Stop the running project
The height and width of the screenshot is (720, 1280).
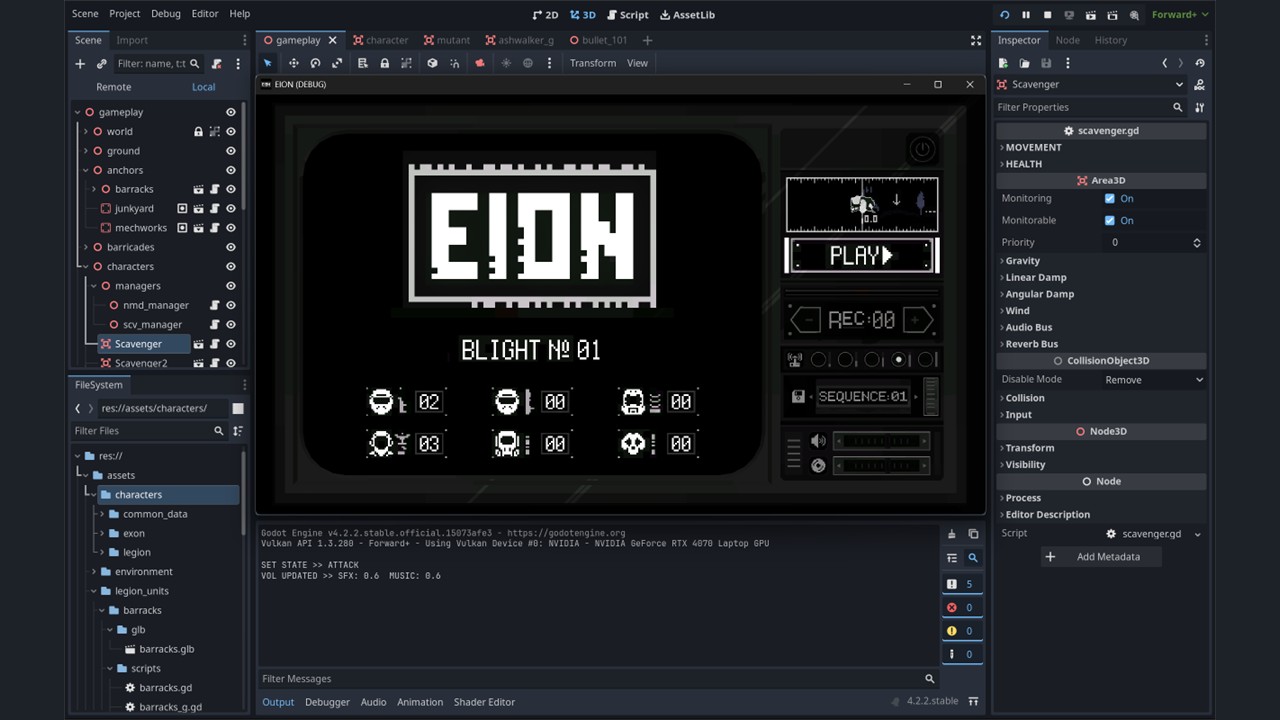[1047, 14]
